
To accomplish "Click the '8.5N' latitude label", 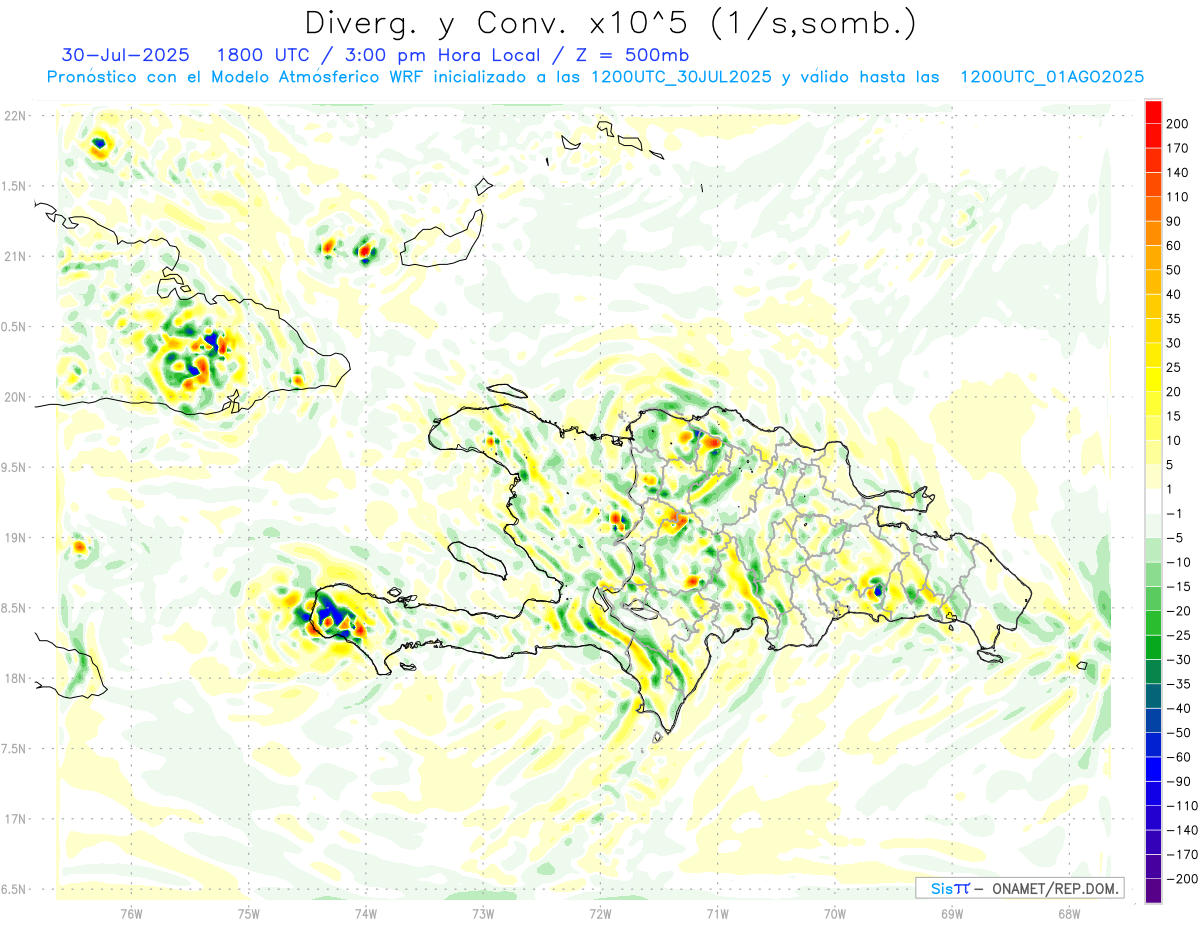I will [15, 608].
